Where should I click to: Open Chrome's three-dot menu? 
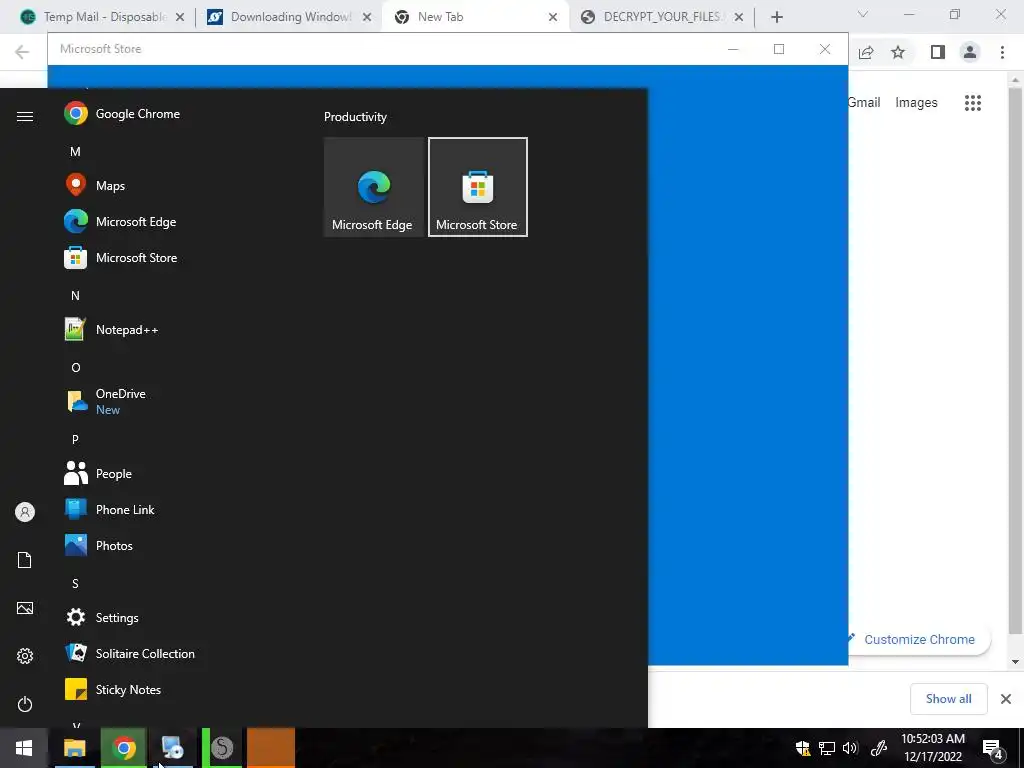(1002, 52)
